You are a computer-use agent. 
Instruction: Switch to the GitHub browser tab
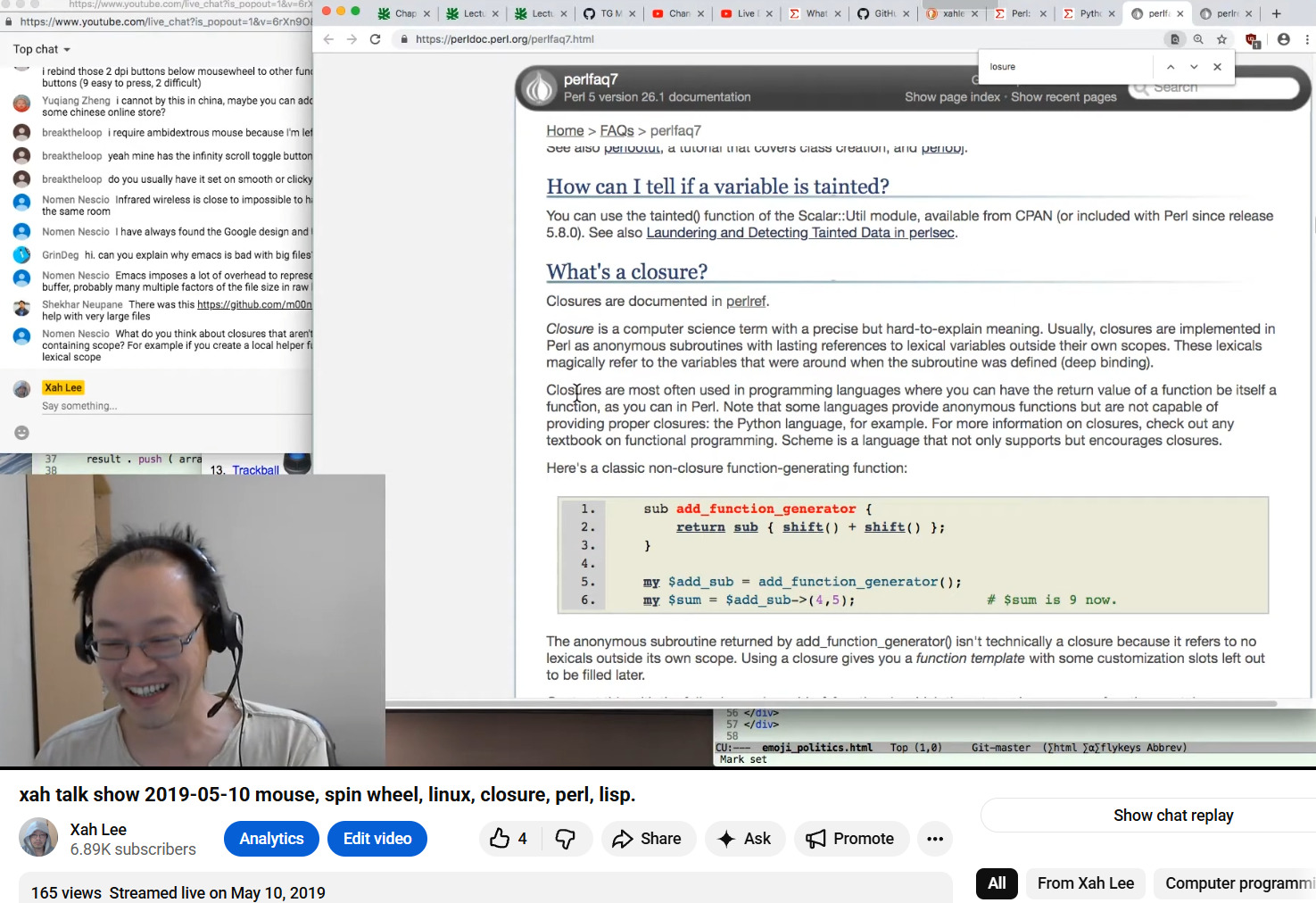(879, 13)
